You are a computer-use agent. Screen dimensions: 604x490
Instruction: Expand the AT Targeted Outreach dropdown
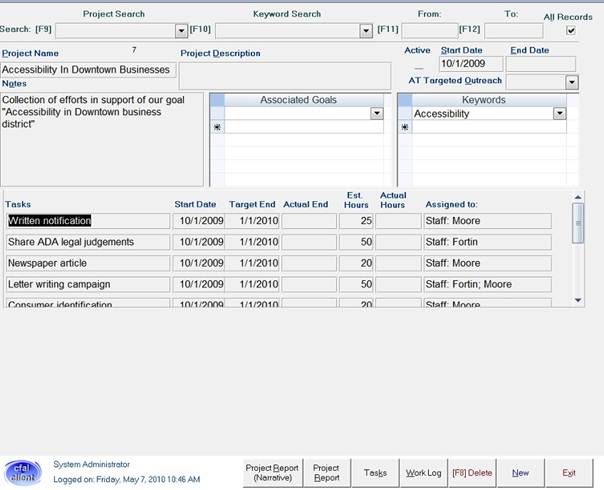(572, 82)
